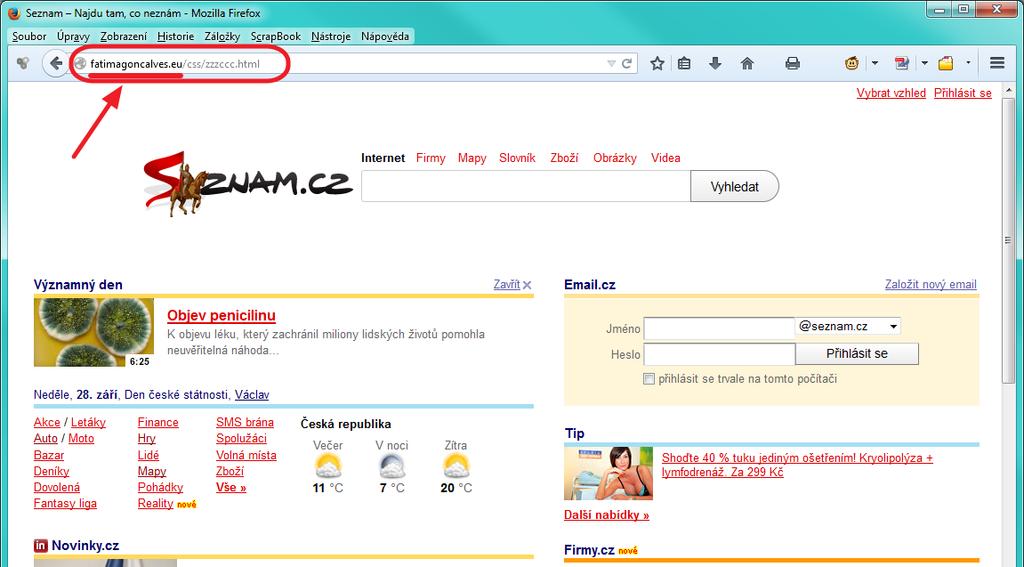
Task: Toggle 'přihlásit se trvale na tomto počítači' checkbox
Action: pyautogui.click(x=648, y=379)
